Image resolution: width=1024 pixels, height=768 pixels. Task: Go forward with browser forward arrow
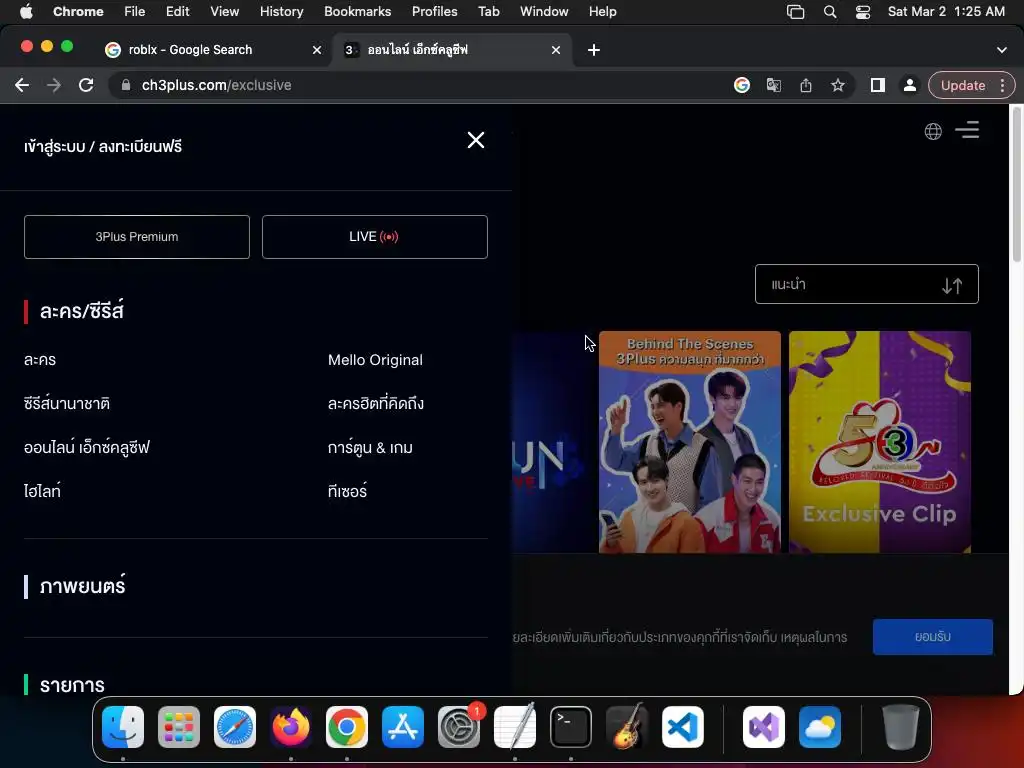point(54,86)
